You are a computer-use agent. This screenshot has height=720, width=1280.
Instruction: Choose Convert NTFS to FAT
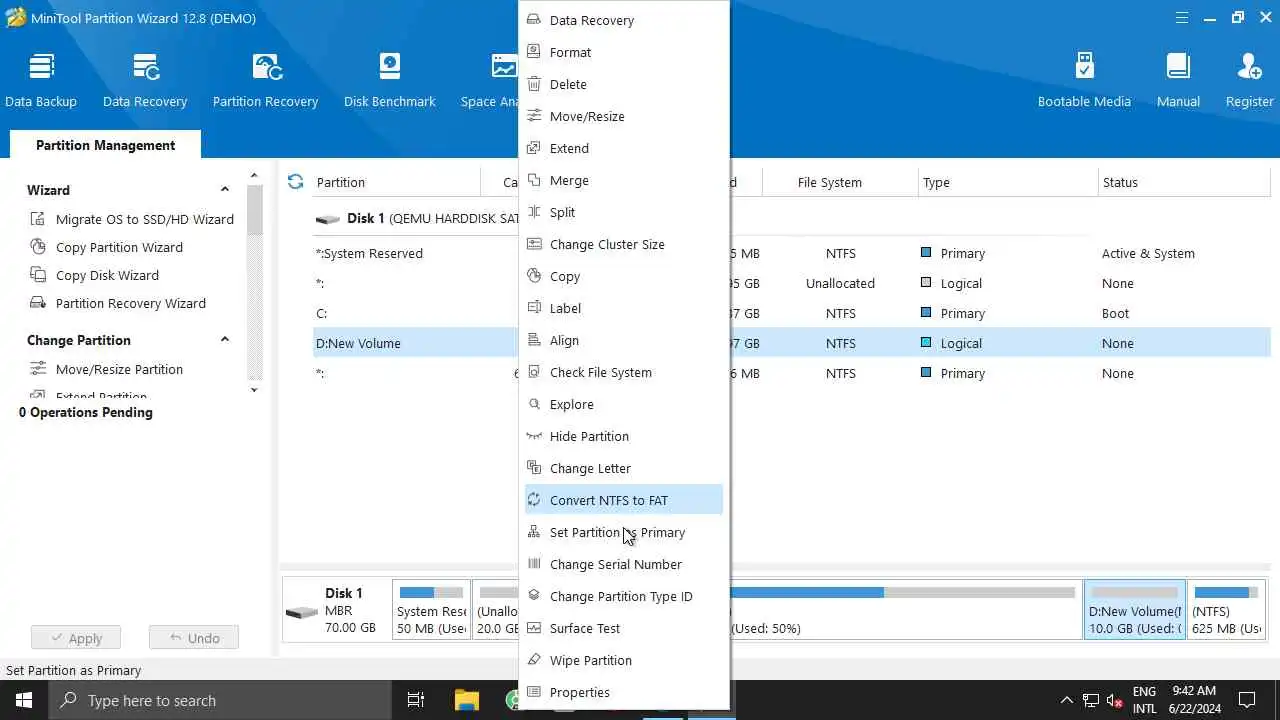pos(624,500)
